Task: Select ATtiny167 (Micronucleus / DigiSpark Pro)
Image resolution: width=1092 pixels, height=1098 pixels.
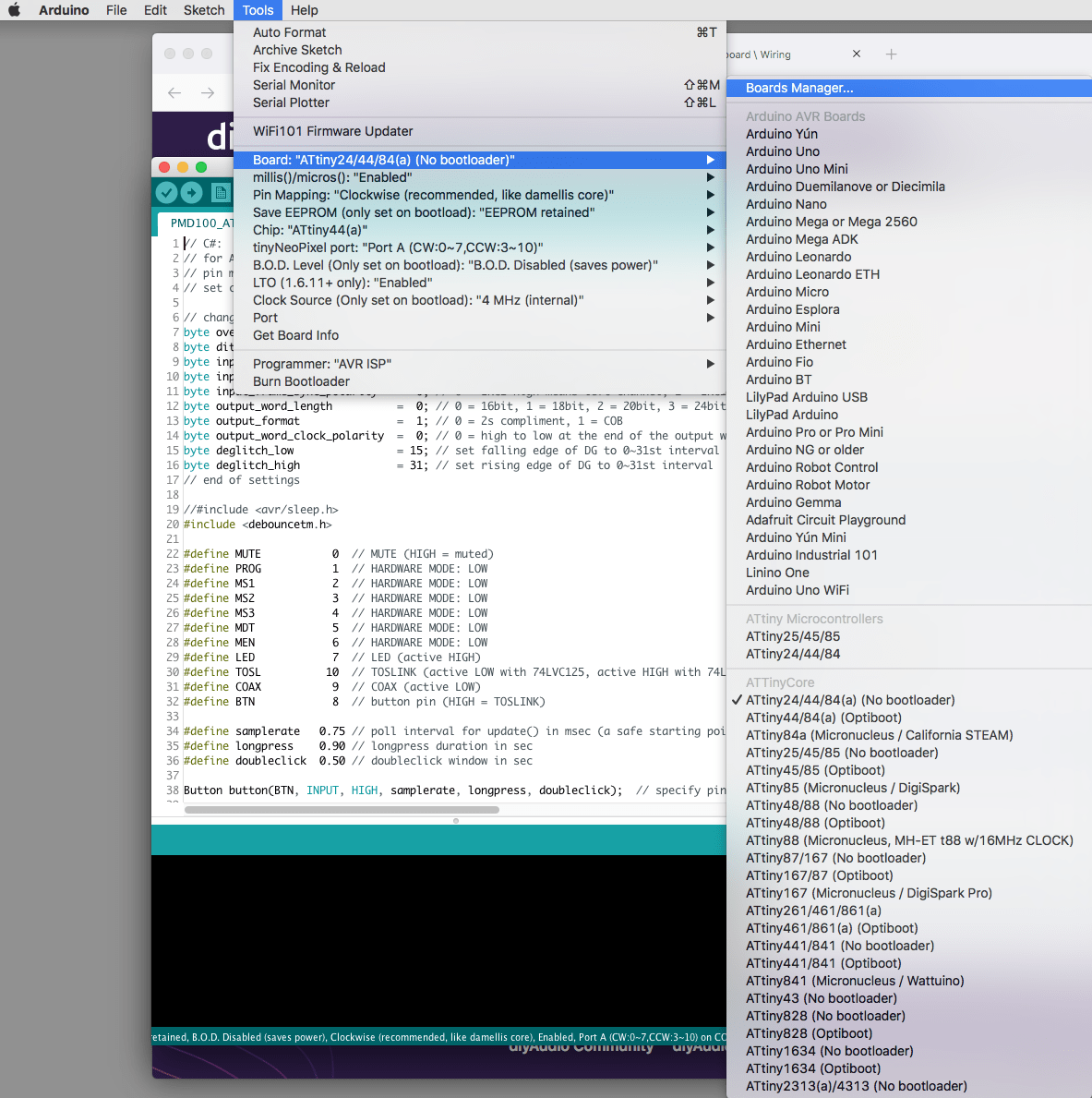Action: 909,893
